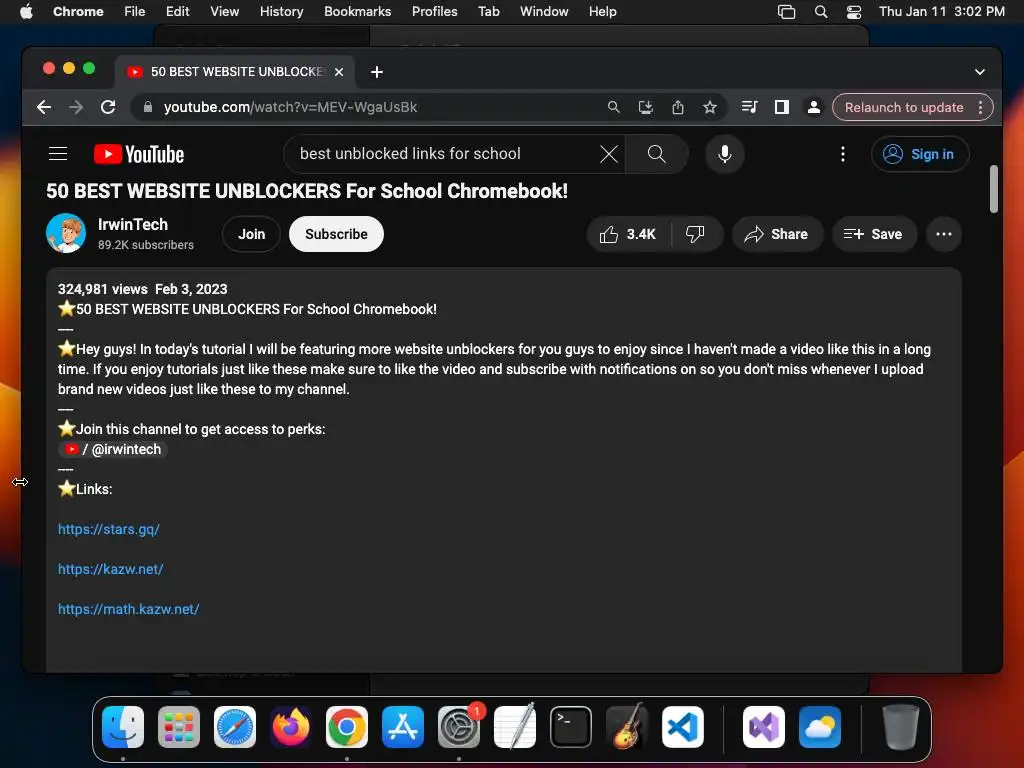Toggle Chrome side panel
1024x768 pixels.
point(782,107)
